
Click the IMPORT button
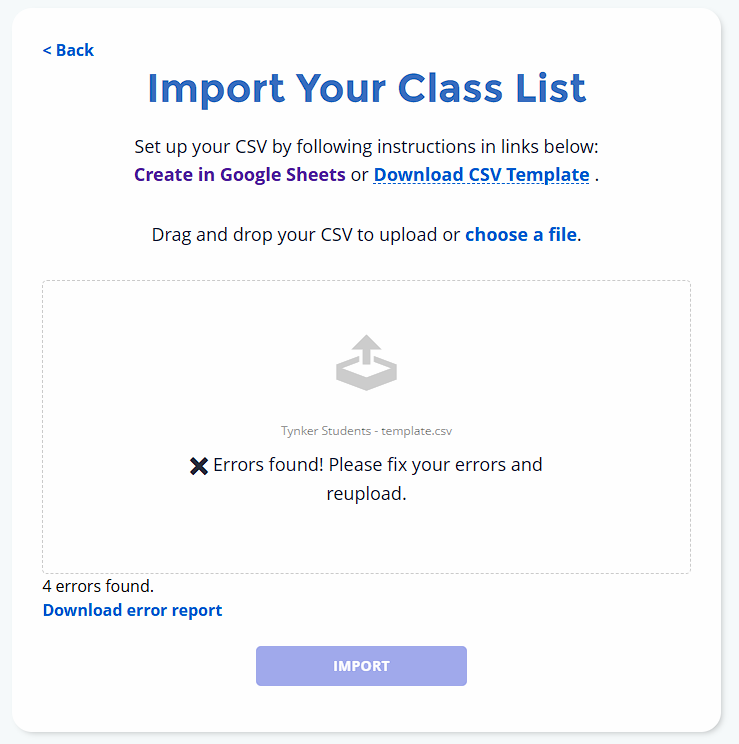coord(361,666)
